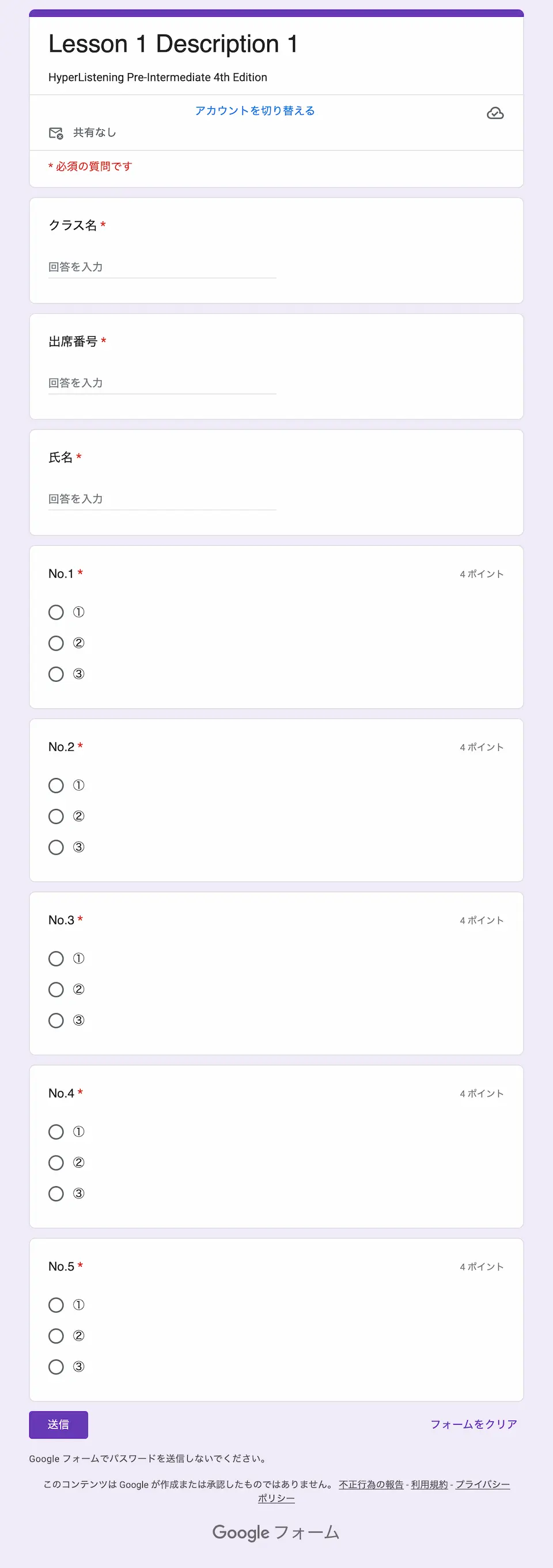Select option ③ for No.3
This screenshot has width=553, height=1568.
coord(56,1020)
